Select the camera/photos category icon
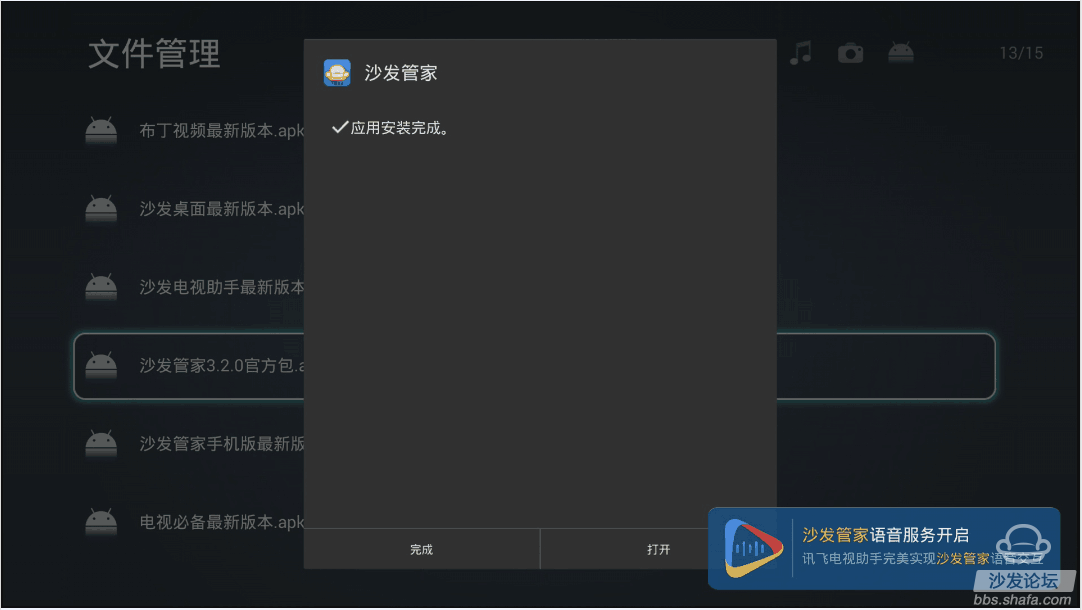Viewport: 1082px width, 610px height. point(850,53)
